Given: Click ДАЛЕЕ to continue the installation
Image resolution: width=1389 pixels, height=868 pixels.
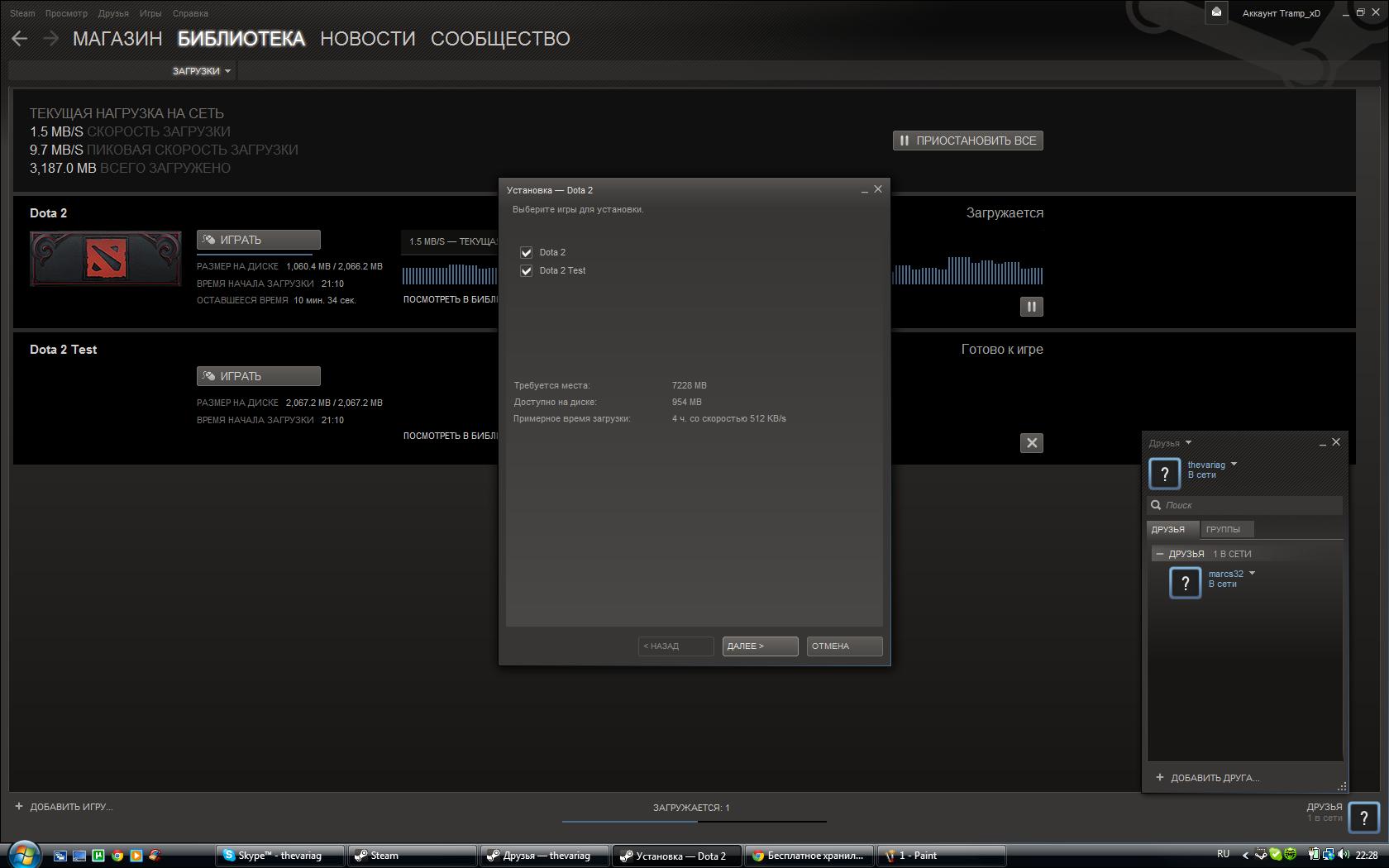Looking at the screenshot, I should pyautogui.click(x=760, y=646).
